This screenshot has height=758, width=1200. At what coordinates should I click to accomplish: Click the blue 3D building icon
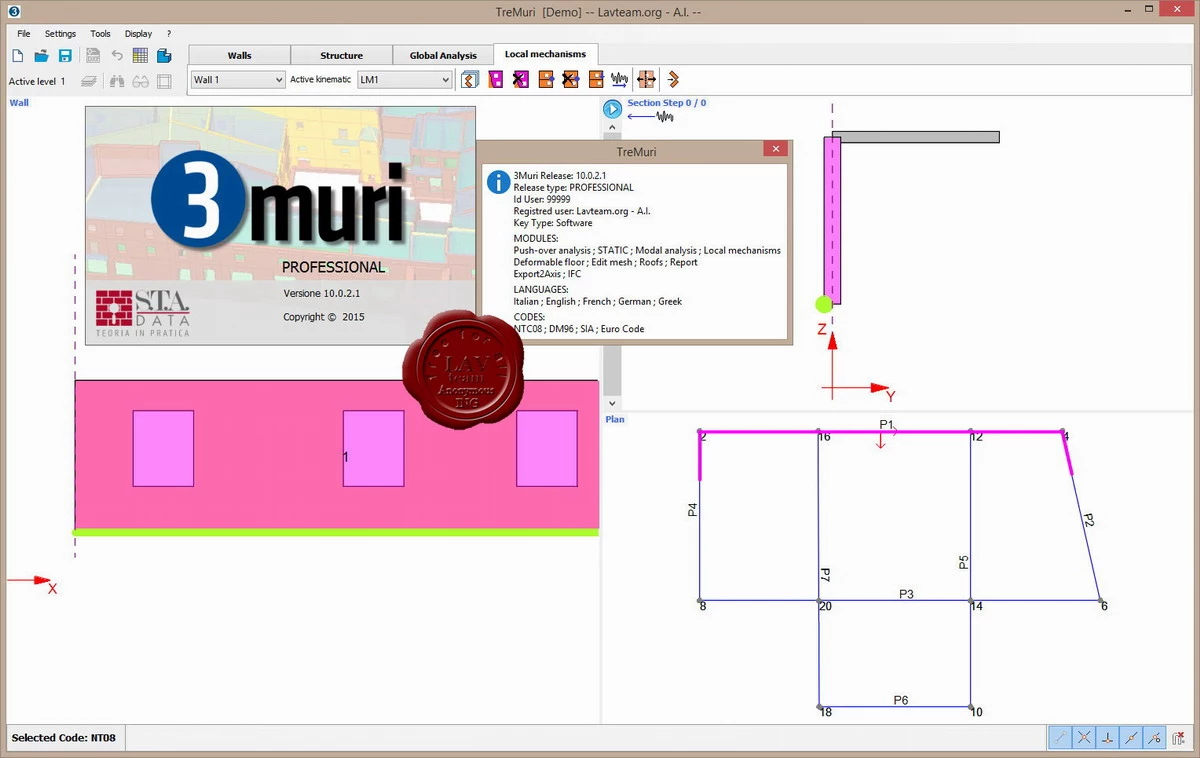tap(164, 56)
